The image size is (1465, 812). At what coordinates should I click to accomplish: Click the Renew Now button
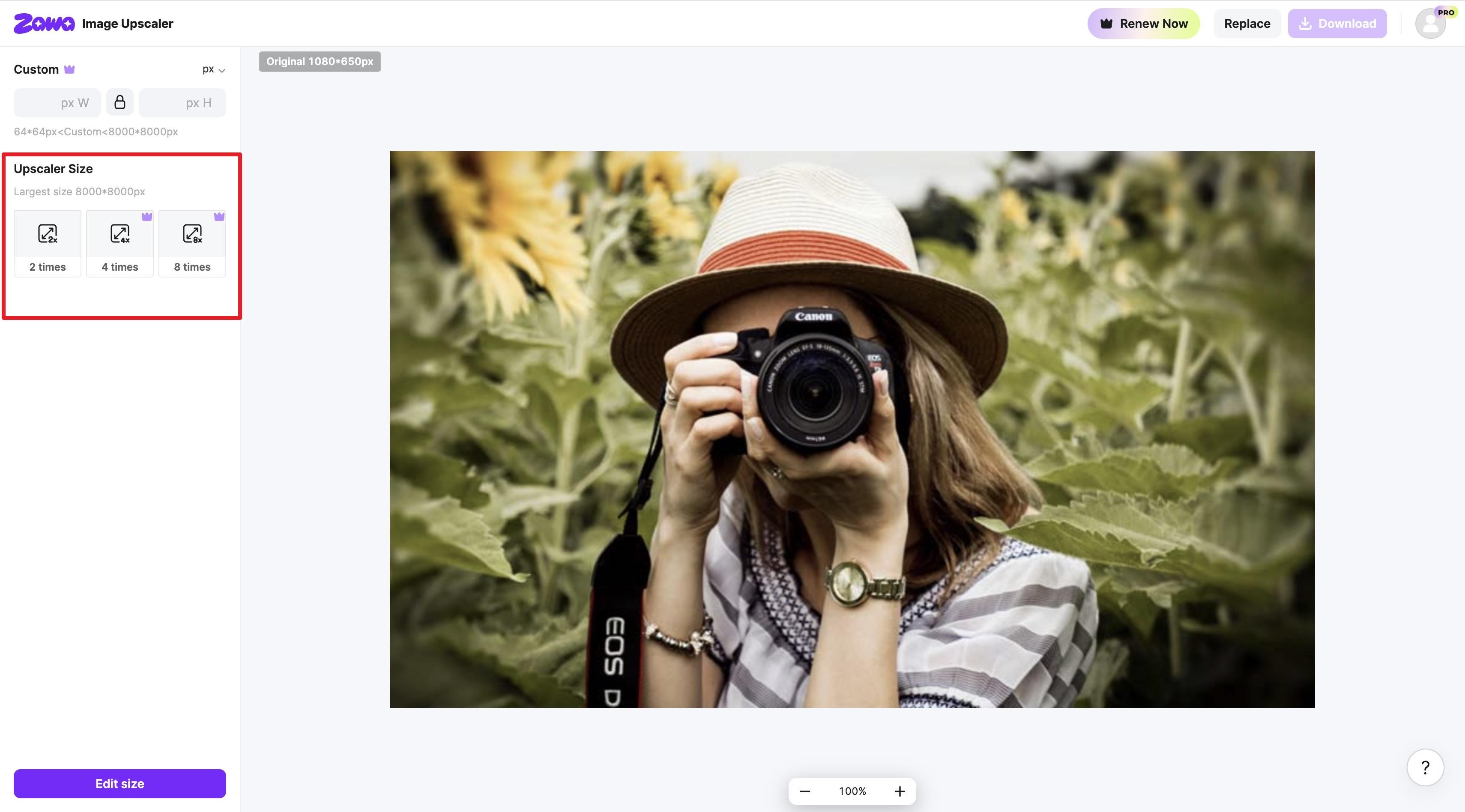point(1144,23)
